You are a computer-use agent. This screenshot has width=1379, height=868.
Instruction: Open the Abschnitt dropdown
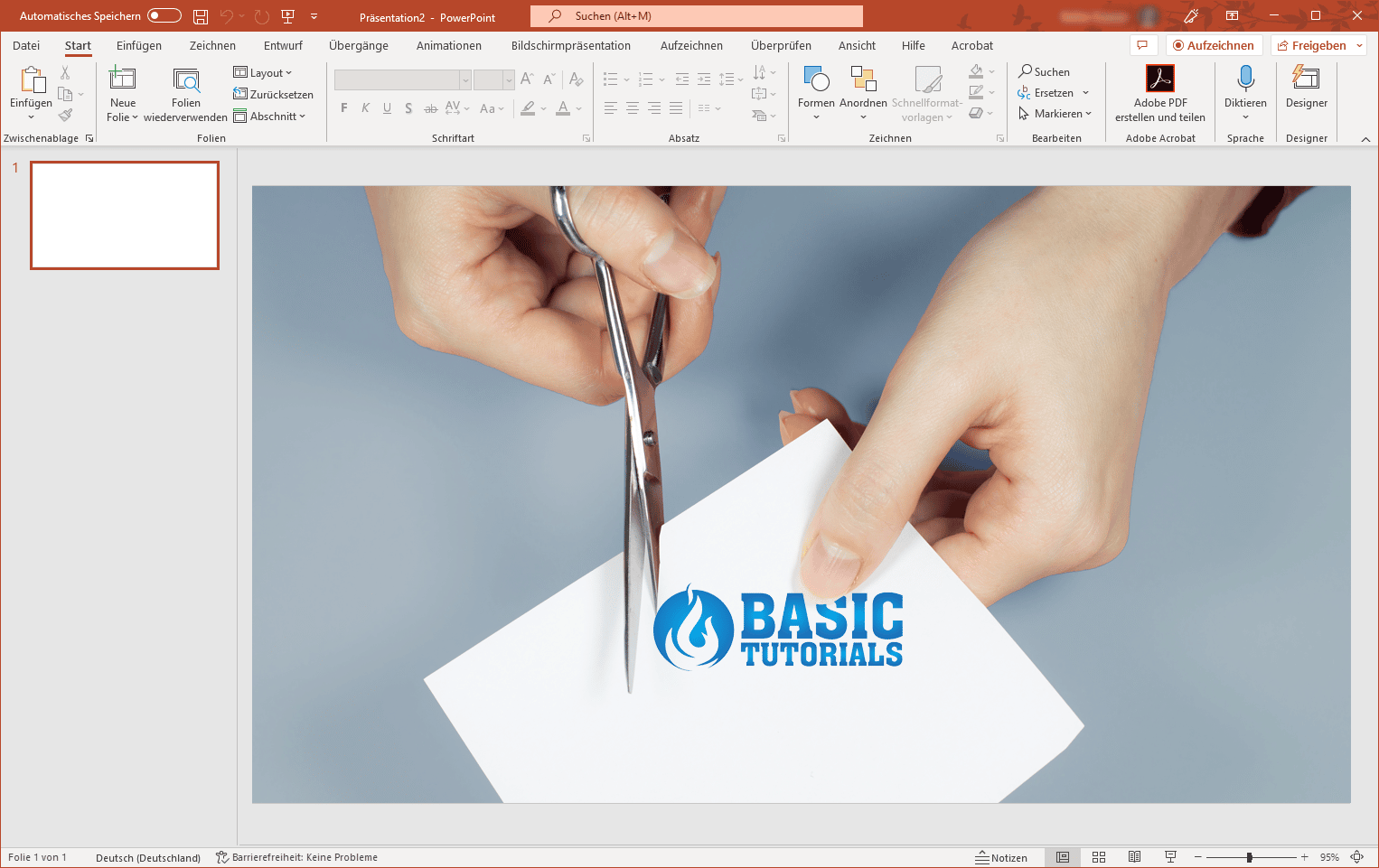coord(269,117)
